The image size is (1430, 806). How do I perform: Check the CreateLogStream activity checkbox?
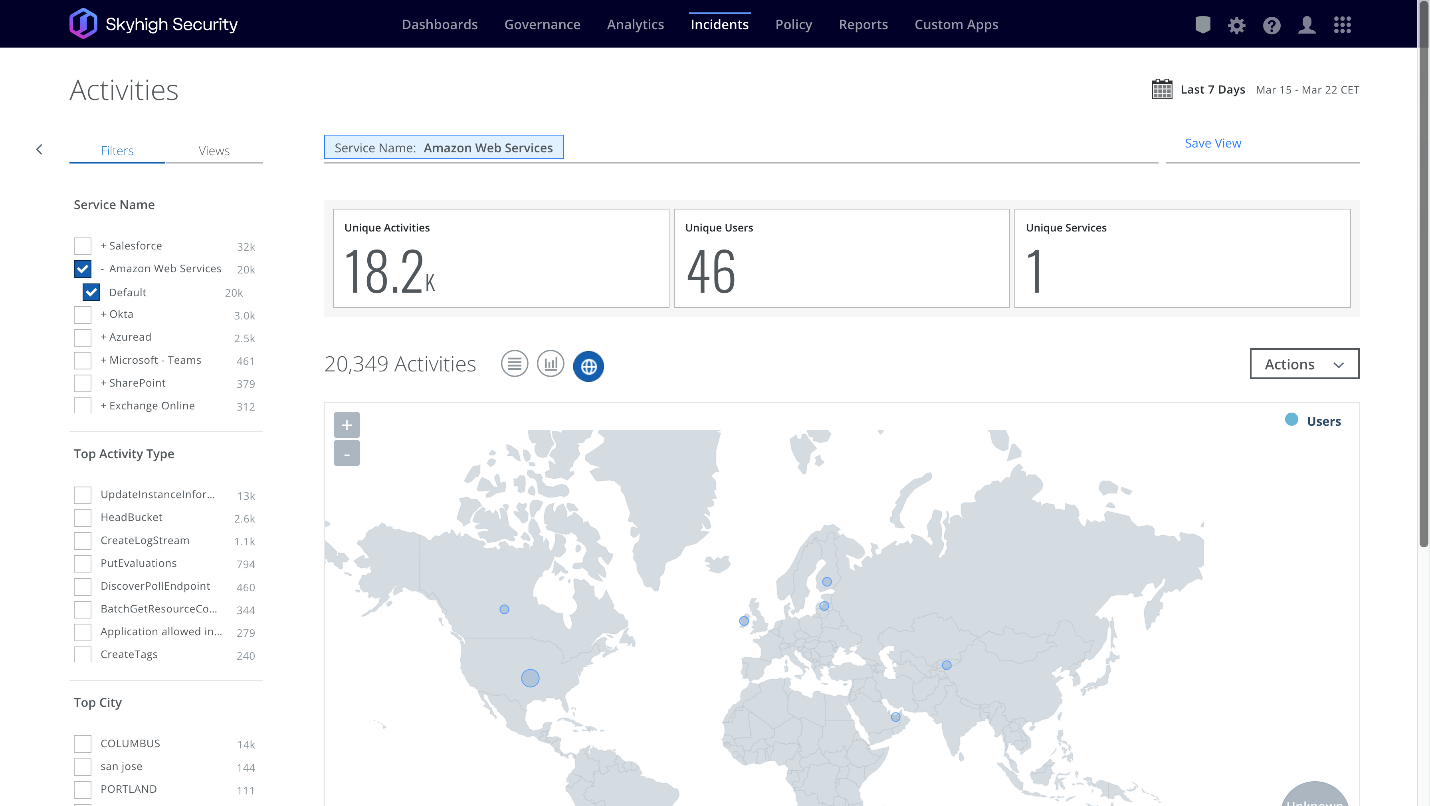pos(83,541)
